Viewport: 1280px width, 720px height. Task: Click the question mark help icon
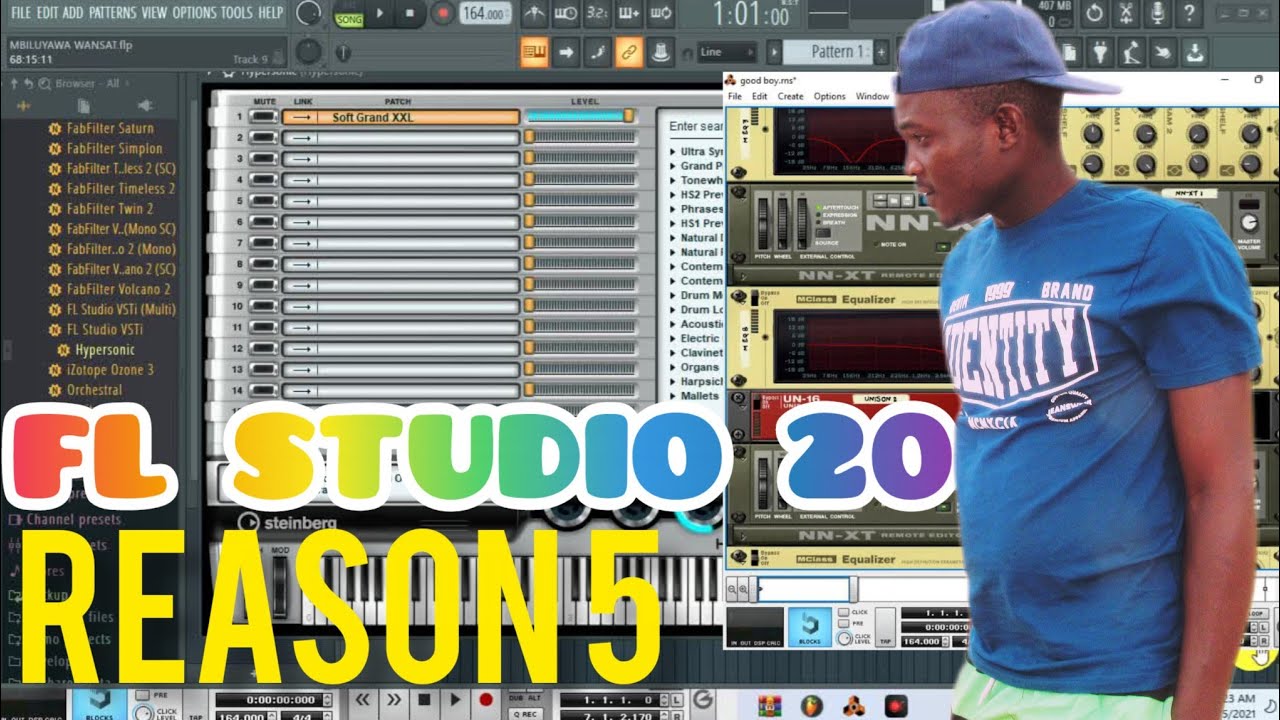pyautogui.click(x=1188, y=13)
